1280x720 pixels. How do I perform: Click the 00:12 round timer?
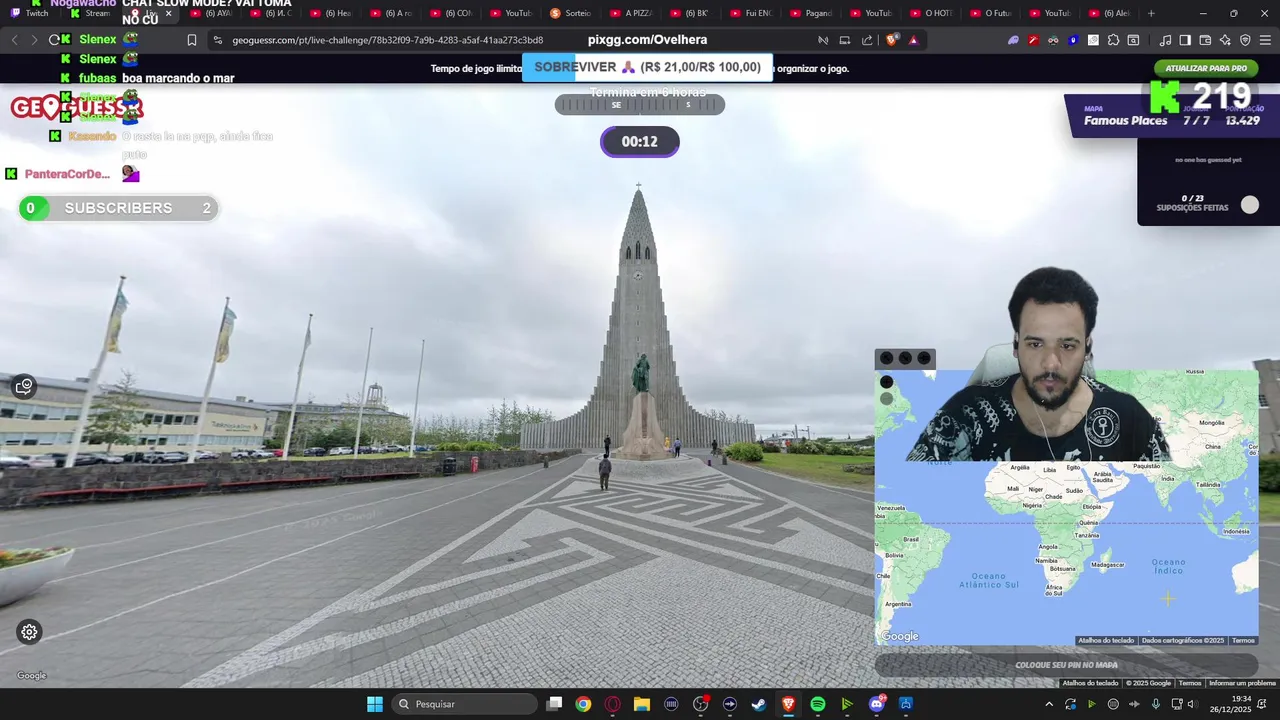640,142
